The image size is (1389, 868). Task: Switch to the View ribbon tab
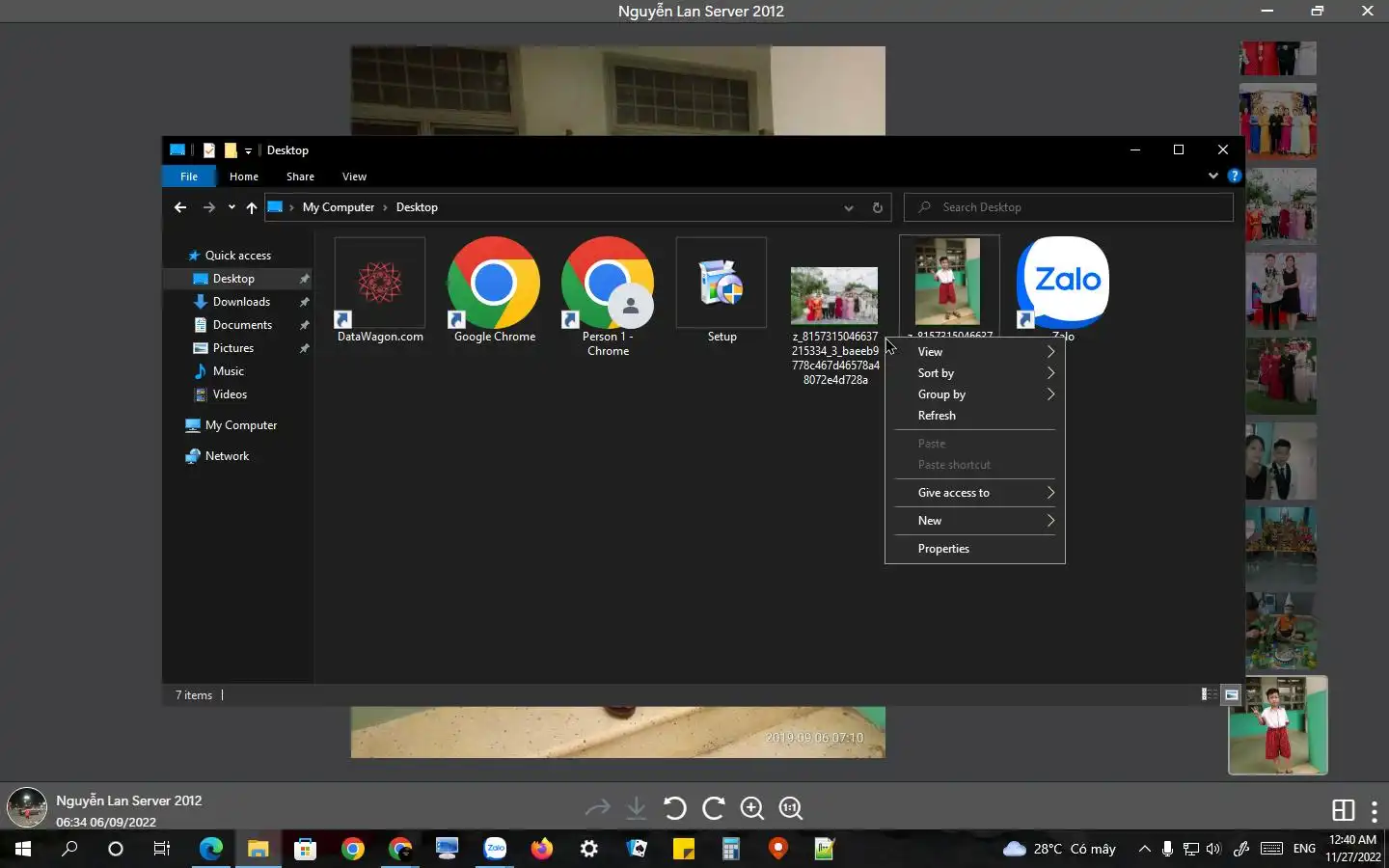[354, 176]
